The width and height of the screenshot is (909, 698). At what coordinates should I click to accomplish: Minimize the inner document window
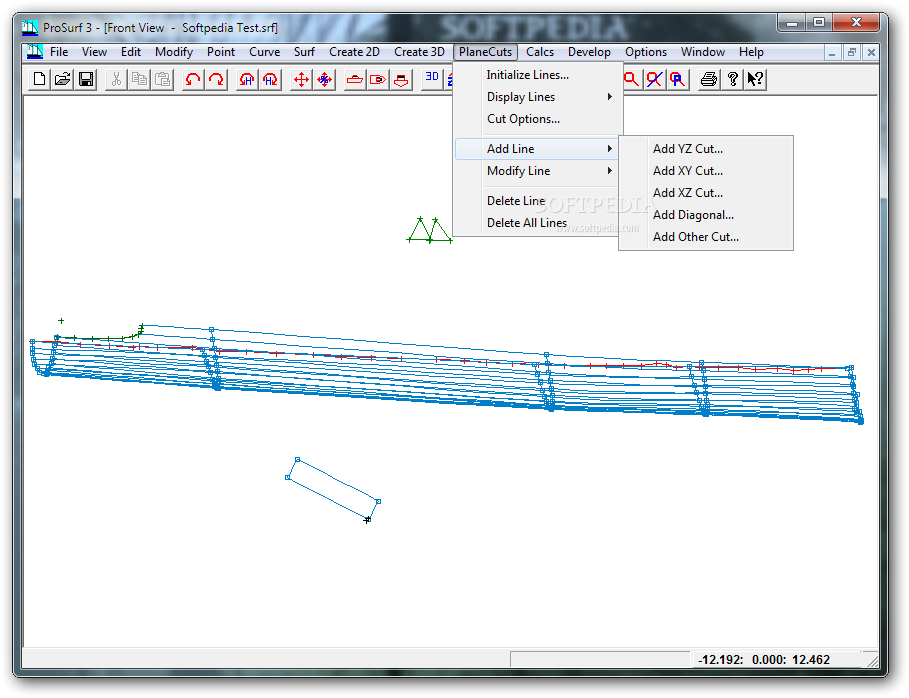tap(832, 53)
